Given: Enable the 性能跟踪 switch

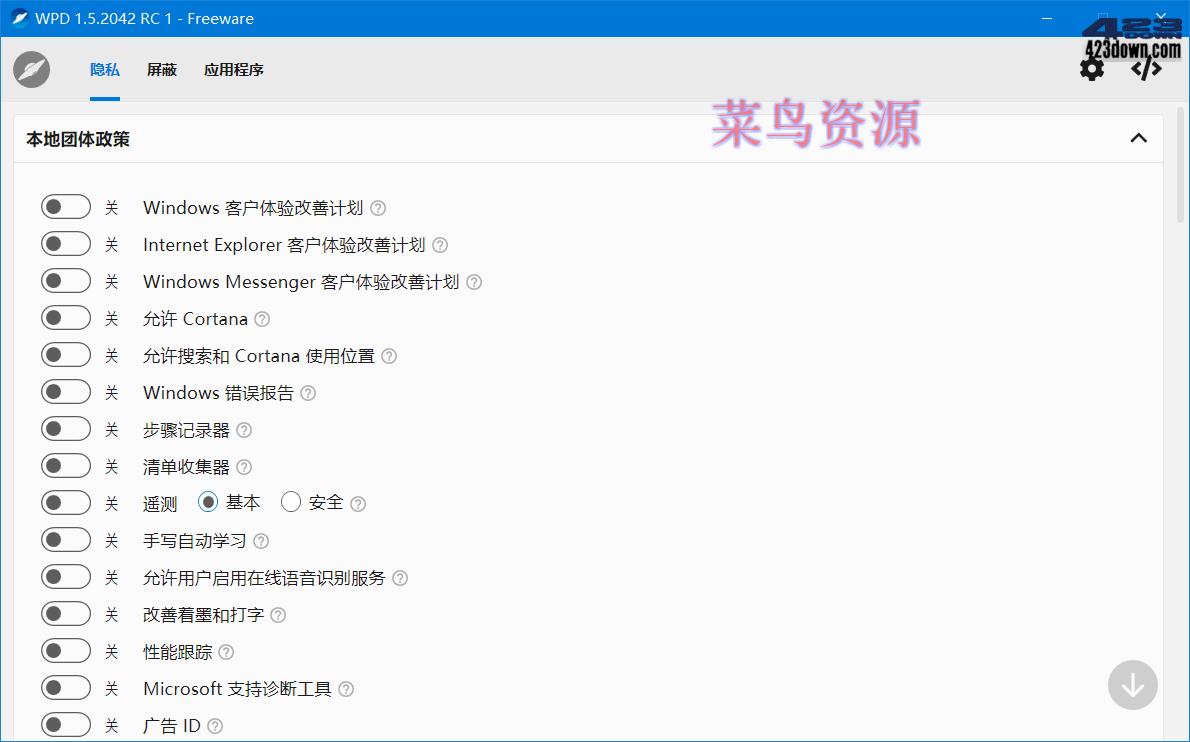Looking at the screenshot, I should 66,650.
